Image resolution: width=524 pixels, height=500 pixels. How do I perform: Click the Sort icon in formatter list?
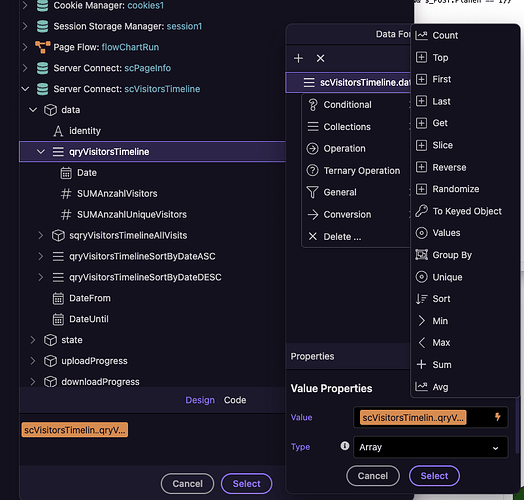[421, 298]
